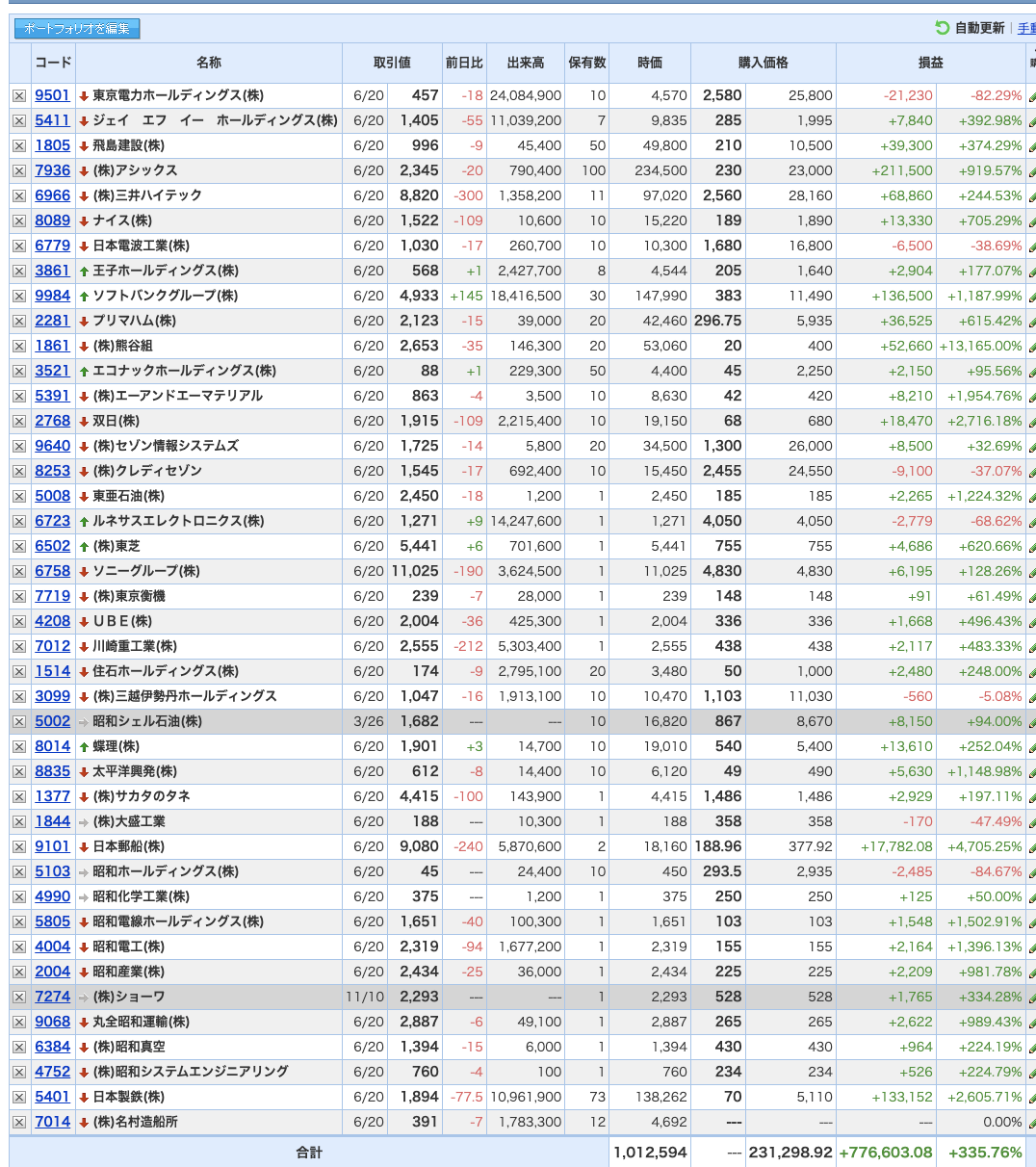
Task: Delete the 5401 日本製鉄 row with its X icon
Action: pyautogui.click(x=19, y=1098)
